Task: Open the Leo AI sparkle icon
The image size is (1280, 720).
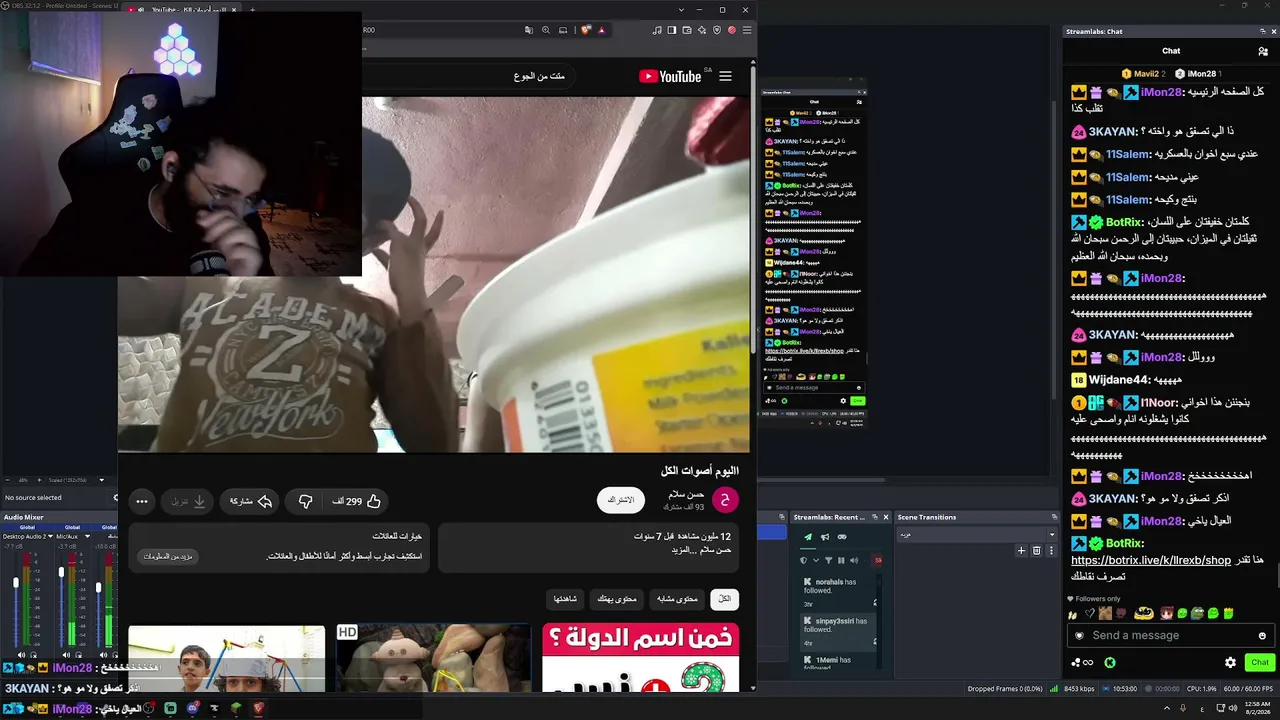Action: tap(702, 30)
